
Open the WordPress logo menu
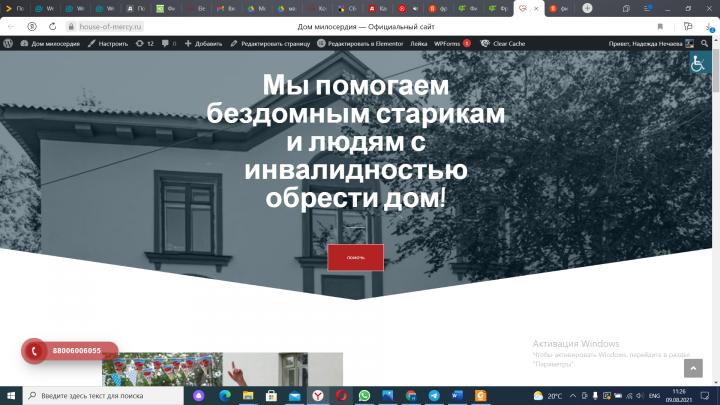click(x=8, y=44)
